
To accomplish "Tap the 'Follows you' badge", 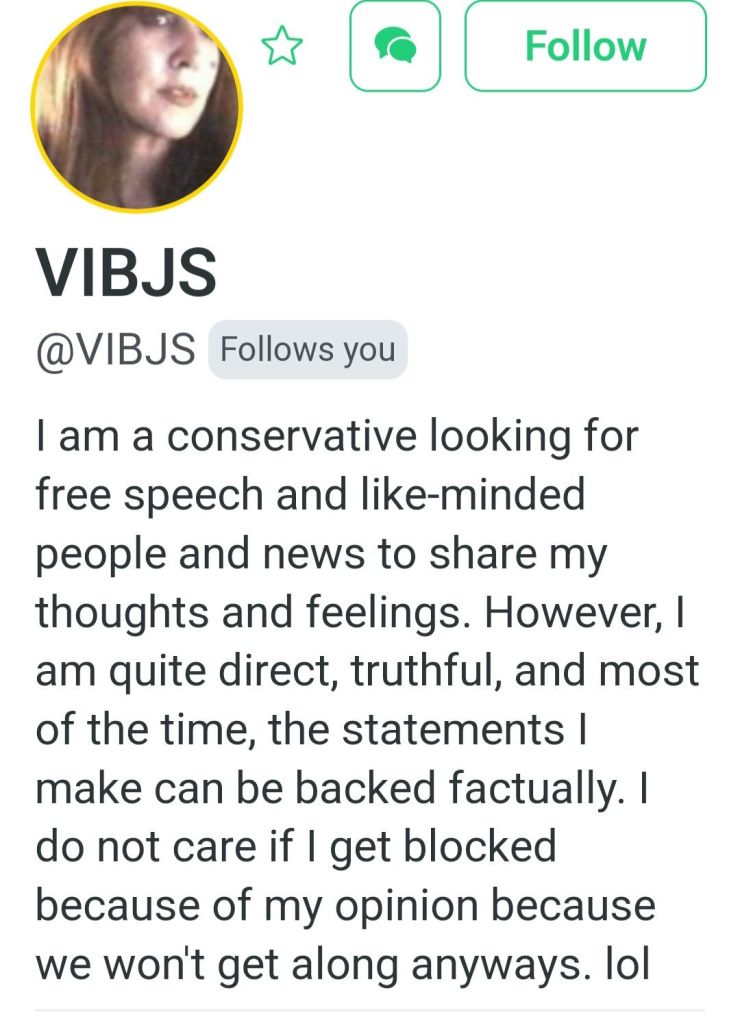I will point(308,349).
